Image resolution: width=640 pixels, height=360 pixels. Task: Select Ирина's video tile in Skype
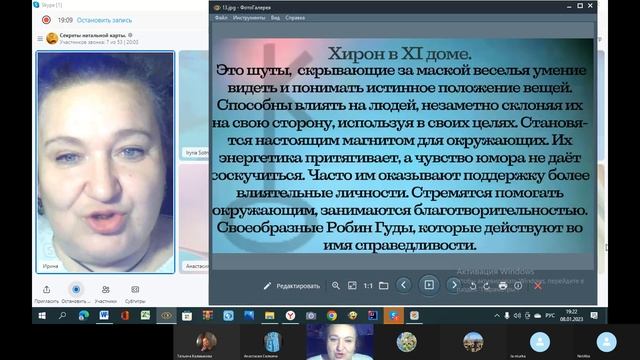[105, 162]
